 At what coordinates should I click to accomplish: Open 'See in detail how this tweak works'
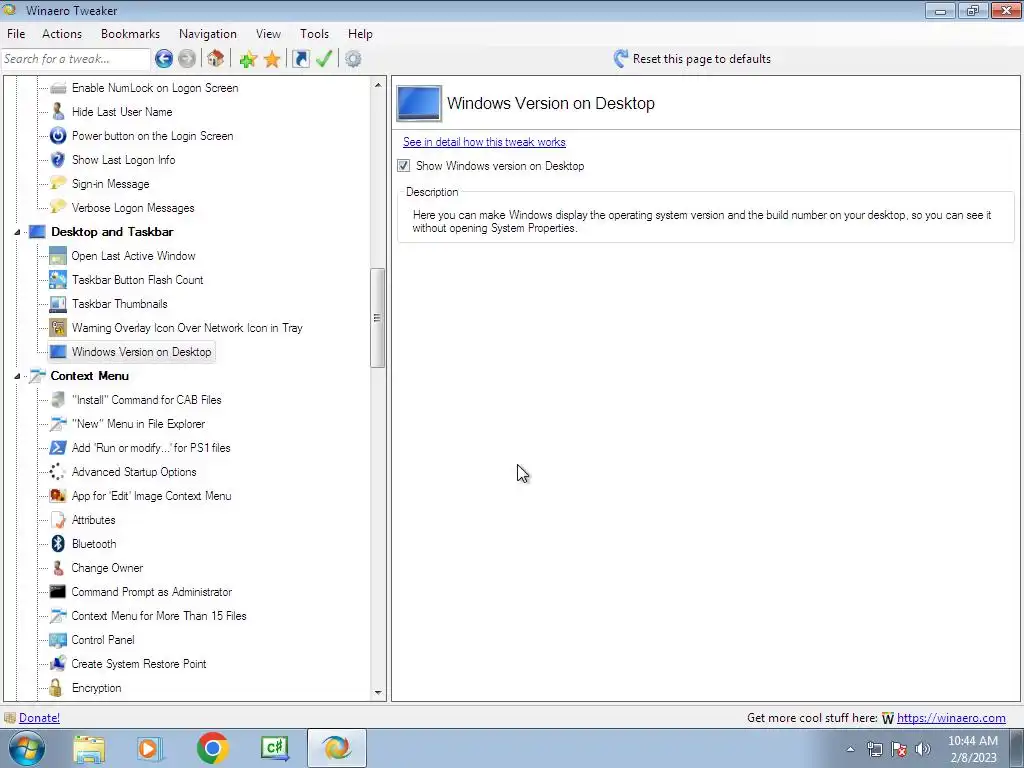point(484,142)
